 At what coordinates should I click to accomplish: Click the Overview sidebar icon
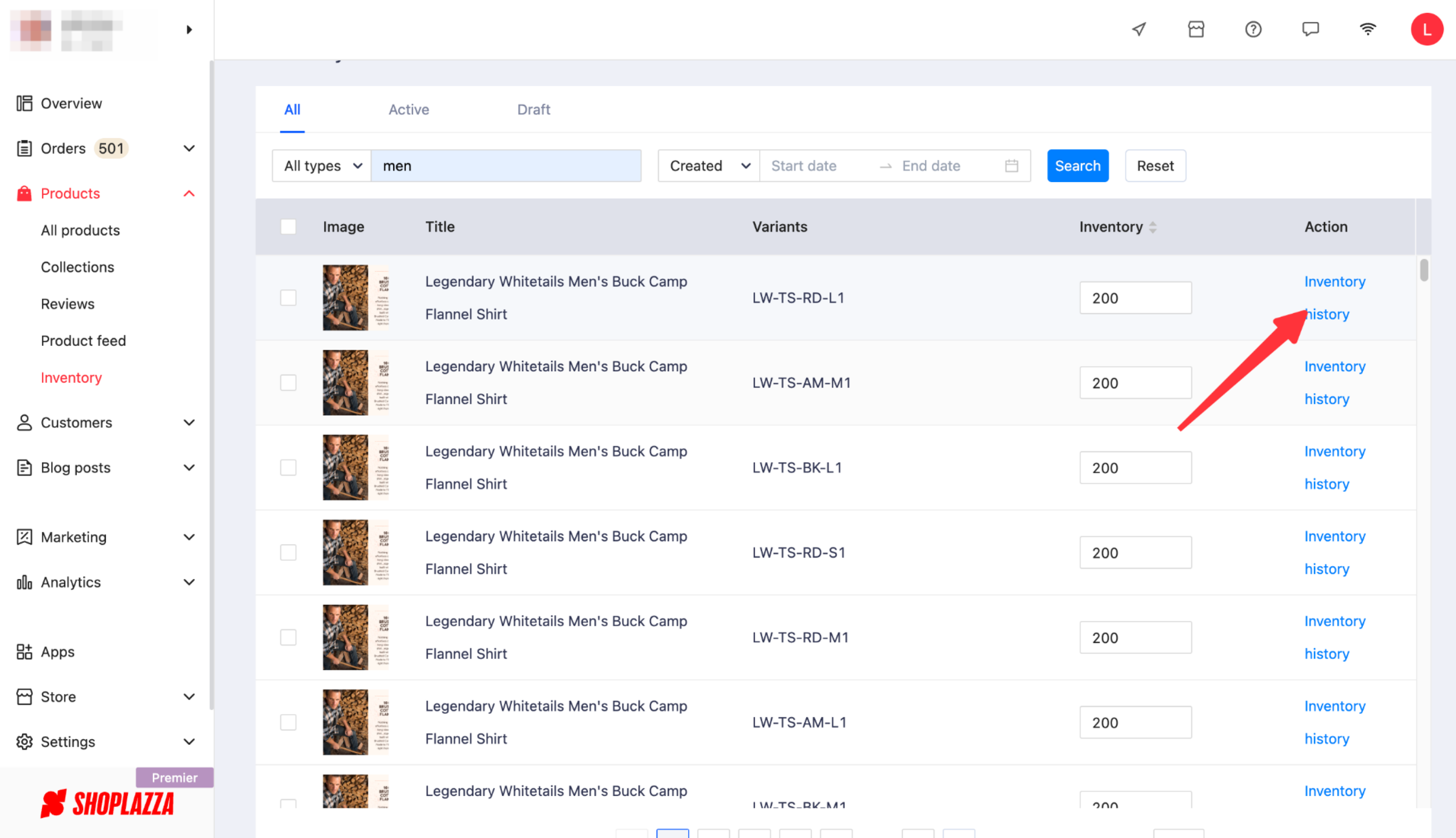tap(24, 103)
